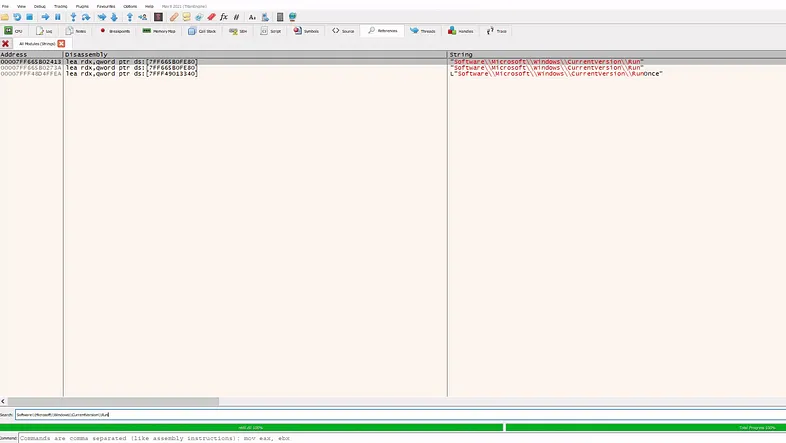Image resolution: width=786 pixels, height=443 pixels.
Task: Open the Favourites menu
Action: pyautogui.click(x=106, y=7)
